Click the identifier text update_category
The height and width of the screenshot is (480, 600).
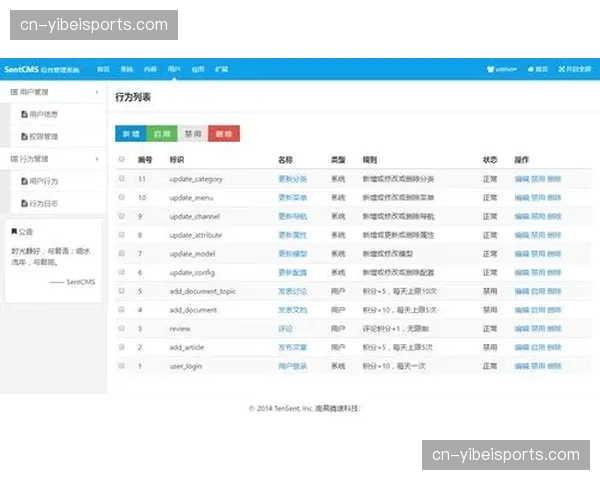click(196, 179)
